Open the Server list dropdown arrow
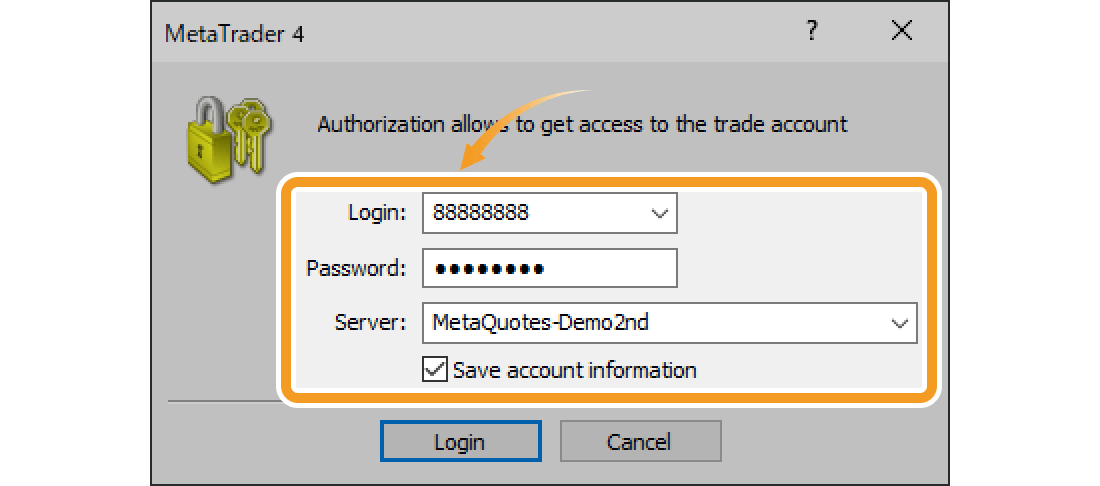The width and height of the screenshot is (1100, 486). 899,323
